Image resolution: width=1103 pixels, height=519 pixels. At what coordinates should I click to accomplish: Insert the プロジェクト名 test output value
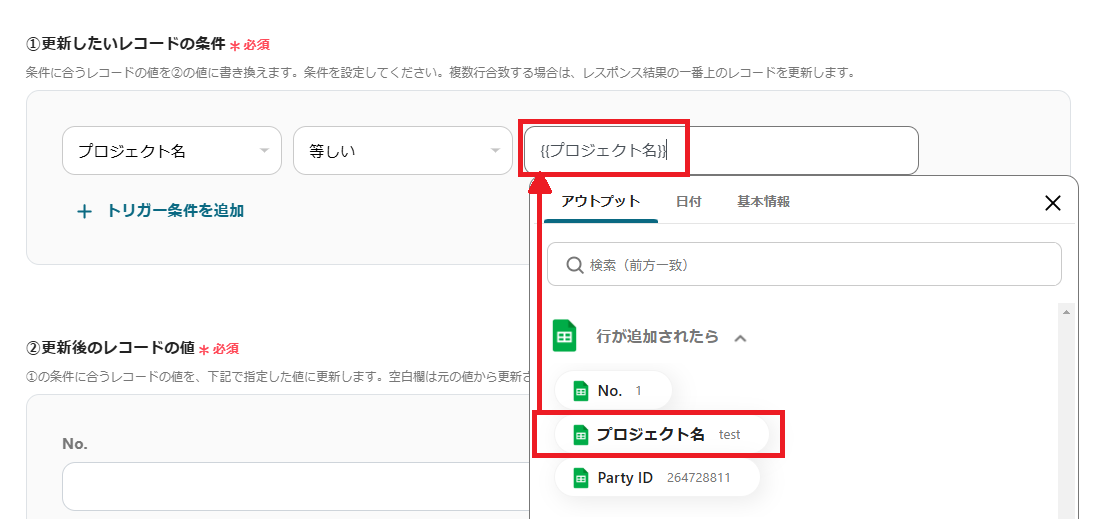point(660,434)
